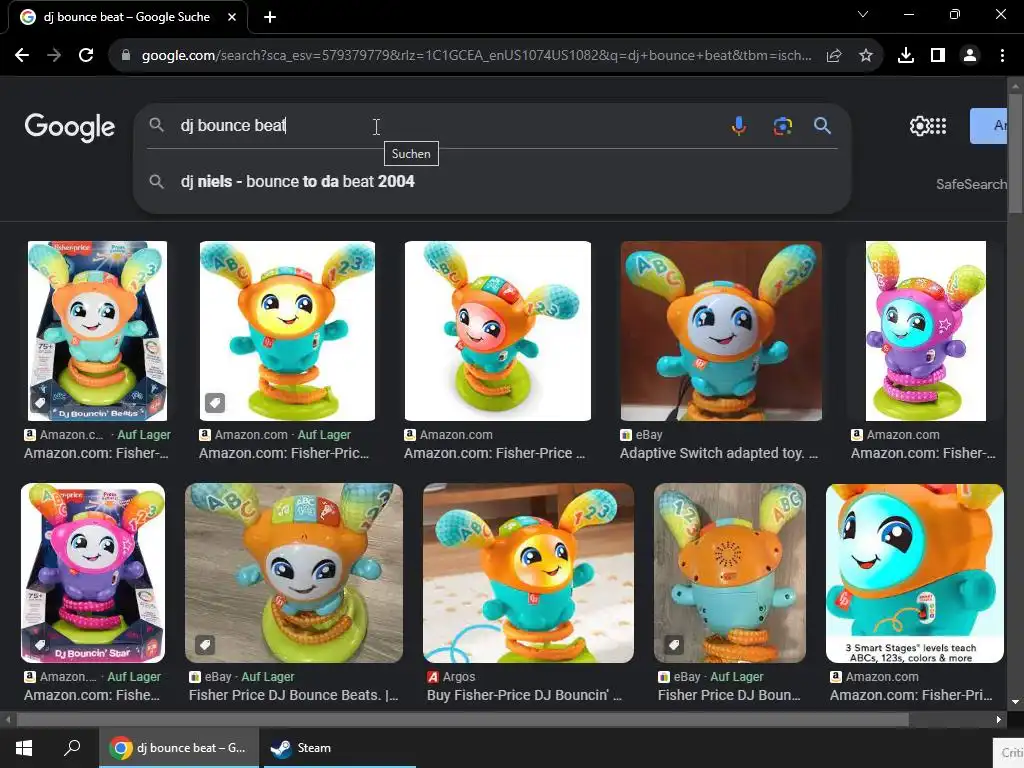The width and height of the screenshot is (1024, 768).
Task: Click the padlock site info icon
Action: pos(126,56)
